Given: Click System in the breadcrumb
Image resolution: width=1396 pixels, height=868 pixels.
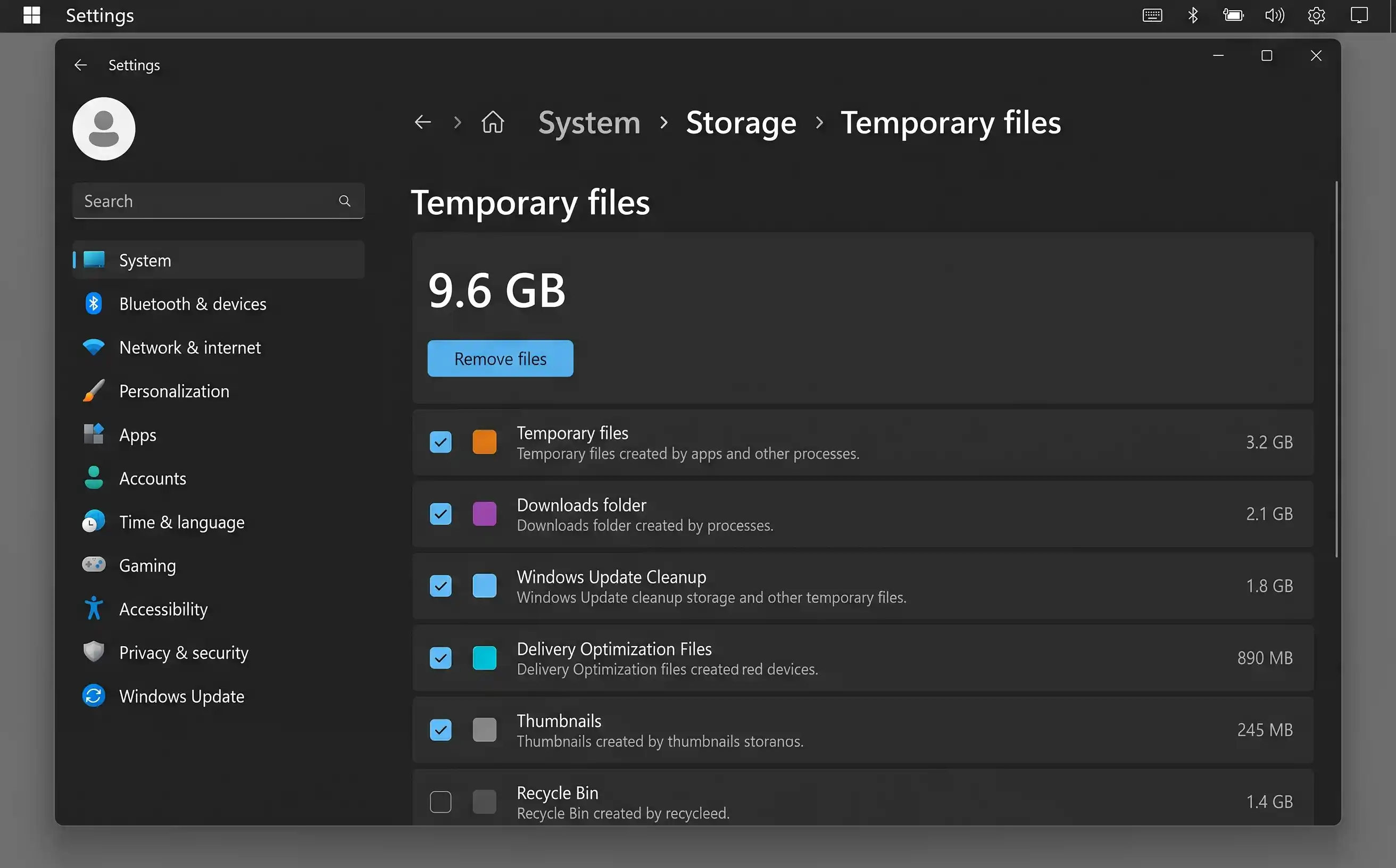Looking at the screenshot, I should [x=589, y=122].
